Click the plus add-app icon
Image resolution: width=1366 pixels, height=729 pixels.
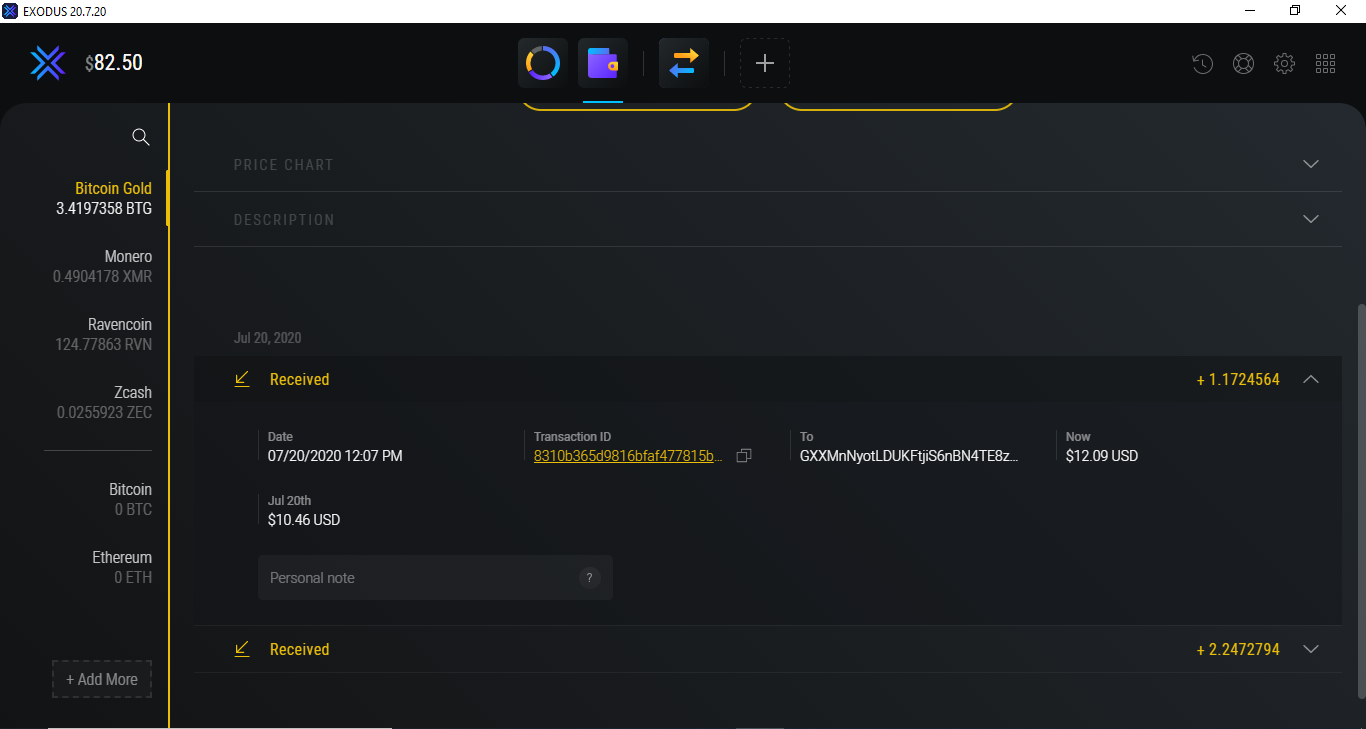(x=765, y=63)
